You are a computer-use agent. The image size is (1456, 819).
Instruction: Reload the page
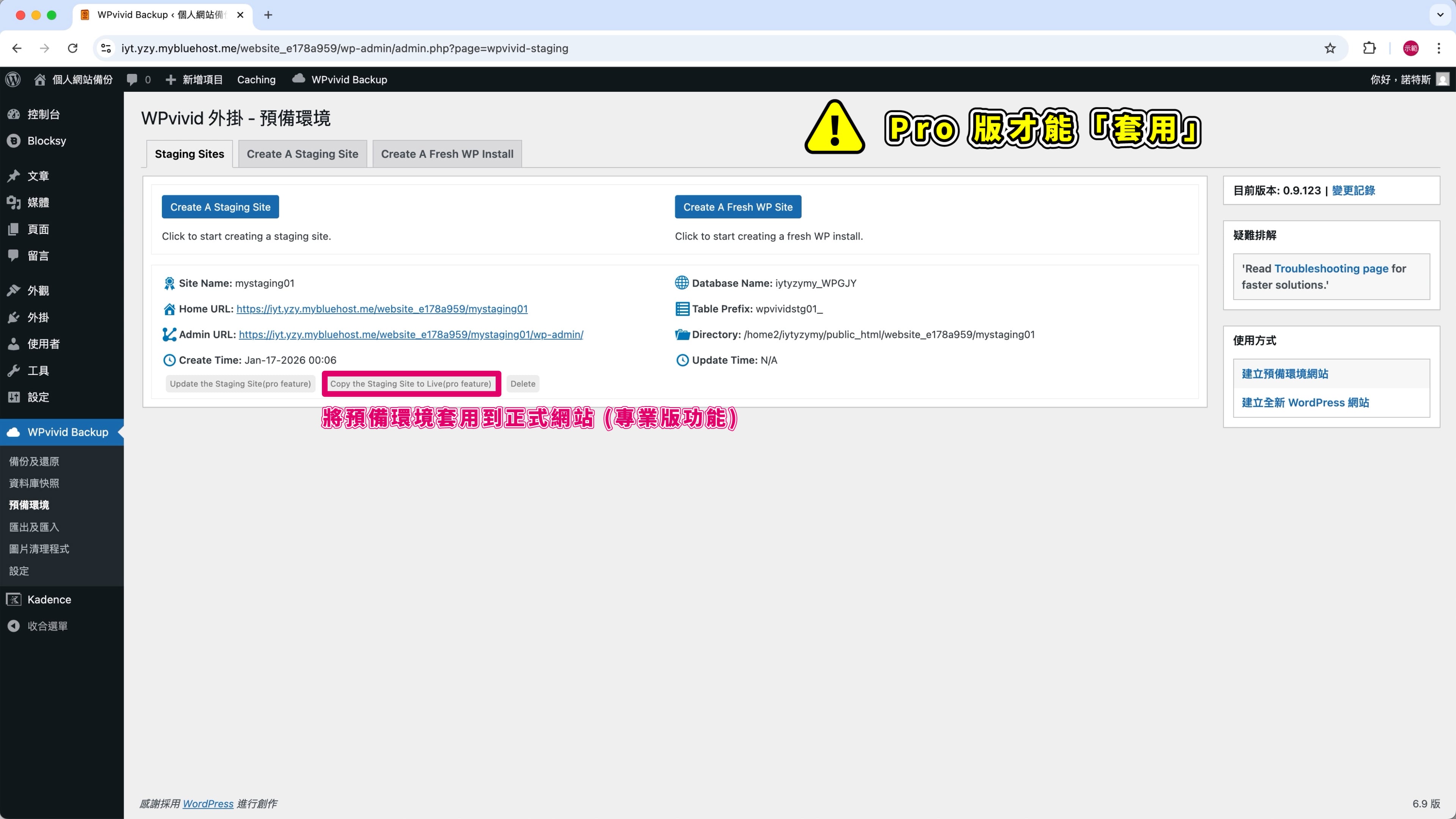(72, 48)
